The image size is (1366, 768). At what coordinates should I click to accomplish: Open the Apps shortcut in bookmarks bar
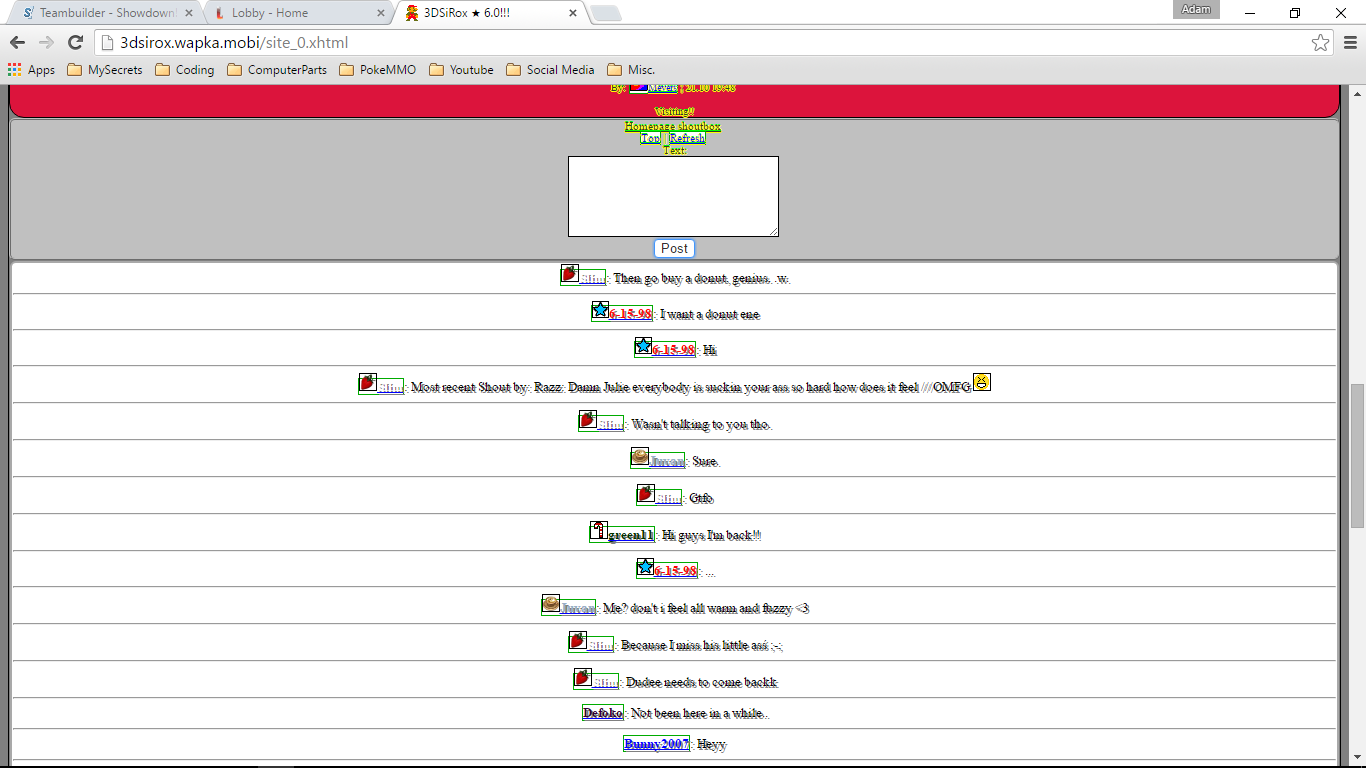(x=32, y=70)
